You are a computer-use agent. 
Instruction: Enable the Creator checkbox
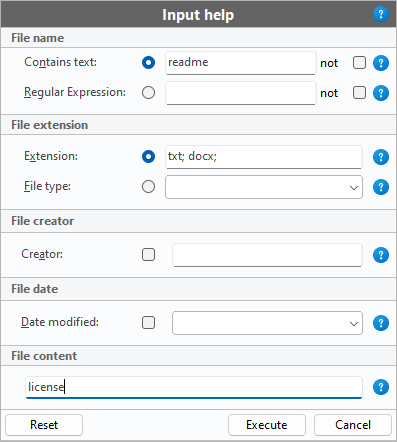coord(148,255)
